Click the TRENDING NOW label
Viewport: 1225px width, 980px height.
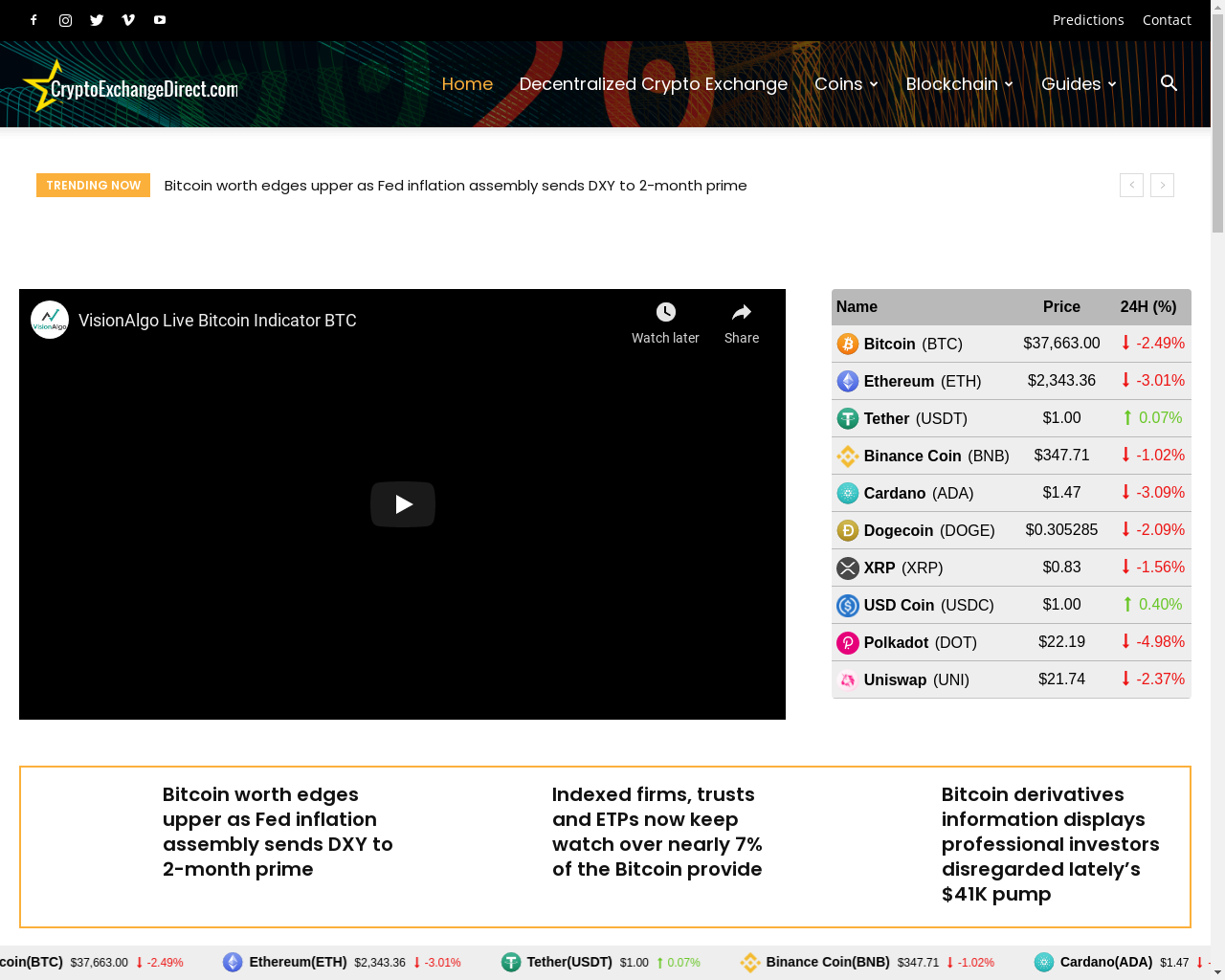pyautogui.click(x=93, y=185)
